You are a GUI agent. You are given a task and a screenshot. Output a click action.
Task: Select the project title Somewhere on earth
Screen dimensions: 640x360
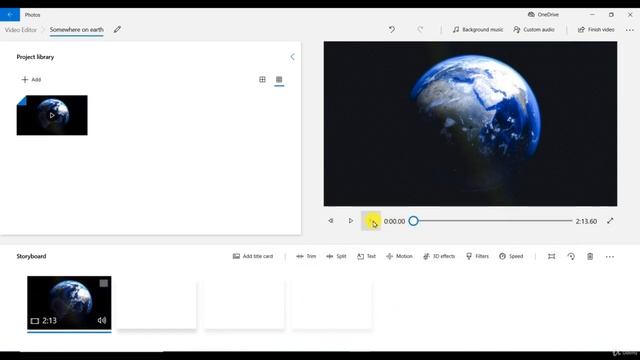(x=76, y=30)
